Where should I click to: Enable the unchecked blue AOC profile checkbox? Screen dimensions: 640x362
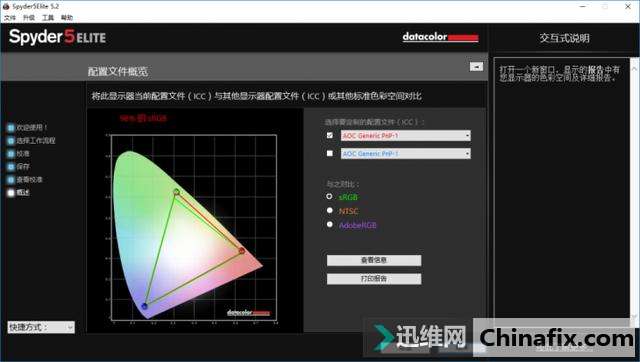(330, 153)
